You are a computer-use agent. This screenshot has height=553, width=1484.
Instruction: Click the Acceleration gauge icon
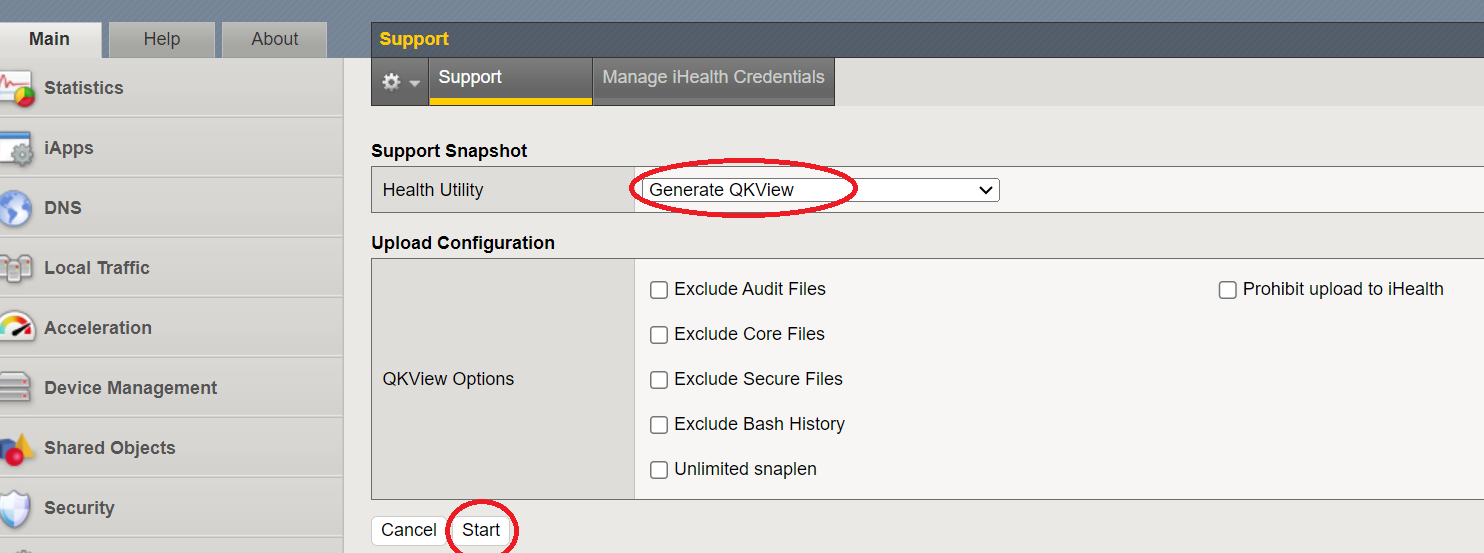[17, 327]
